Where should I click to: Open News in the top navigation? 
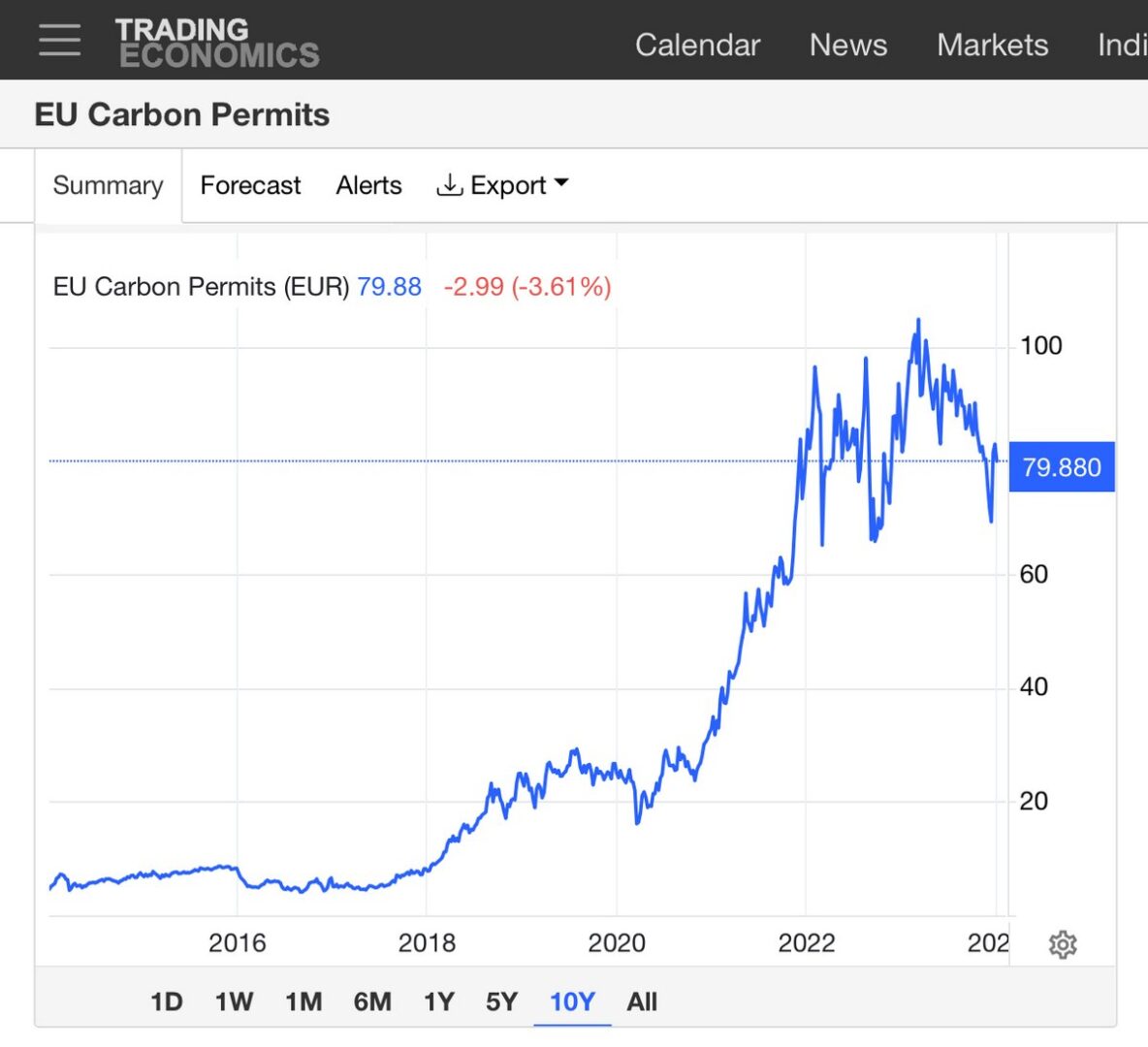(847, 45)
